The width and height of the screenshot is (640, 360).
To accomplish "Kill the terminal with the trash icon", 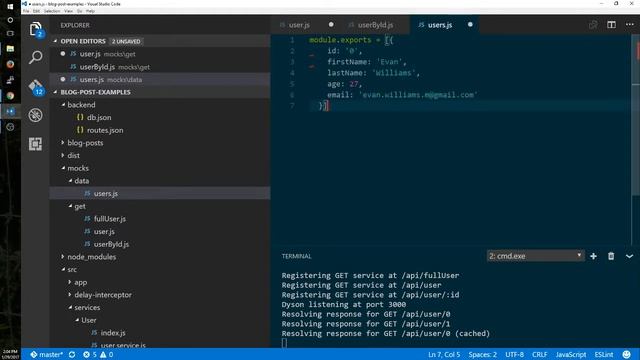I will coord(611,256).
